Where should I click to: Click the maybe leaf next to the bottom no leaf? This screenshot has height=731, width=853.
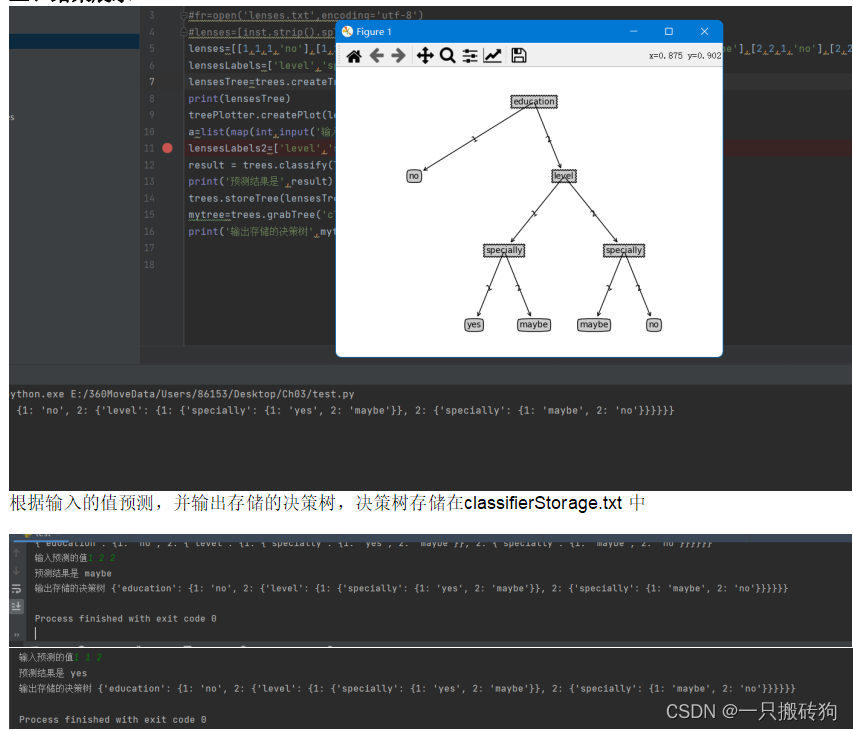594,325
